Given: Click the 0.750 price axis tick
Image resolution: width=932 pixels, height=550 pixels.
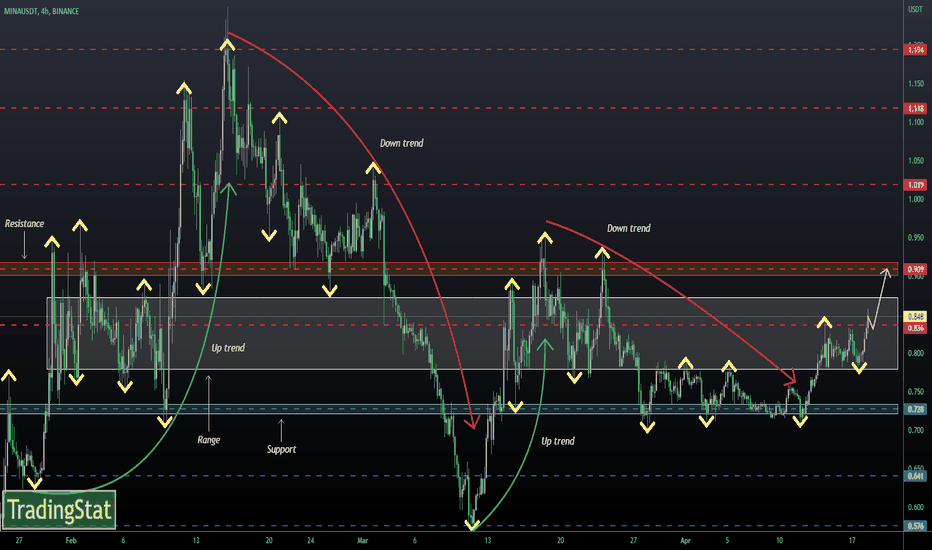Looking at the screenshot, I should tap(916, 392).
